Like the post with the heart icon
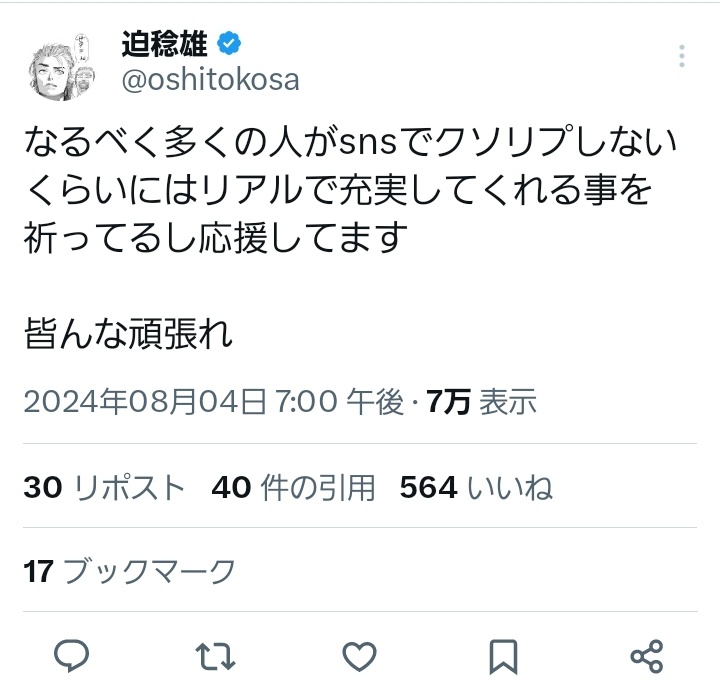 pyautogui.click(x=360, y=656)
